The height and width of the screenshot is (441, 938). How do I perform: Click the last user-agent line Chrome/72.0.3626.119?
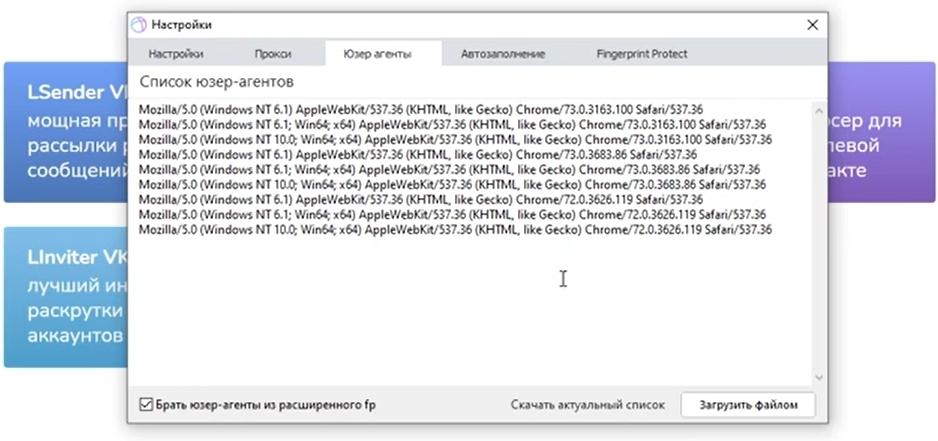coord(455,229)
